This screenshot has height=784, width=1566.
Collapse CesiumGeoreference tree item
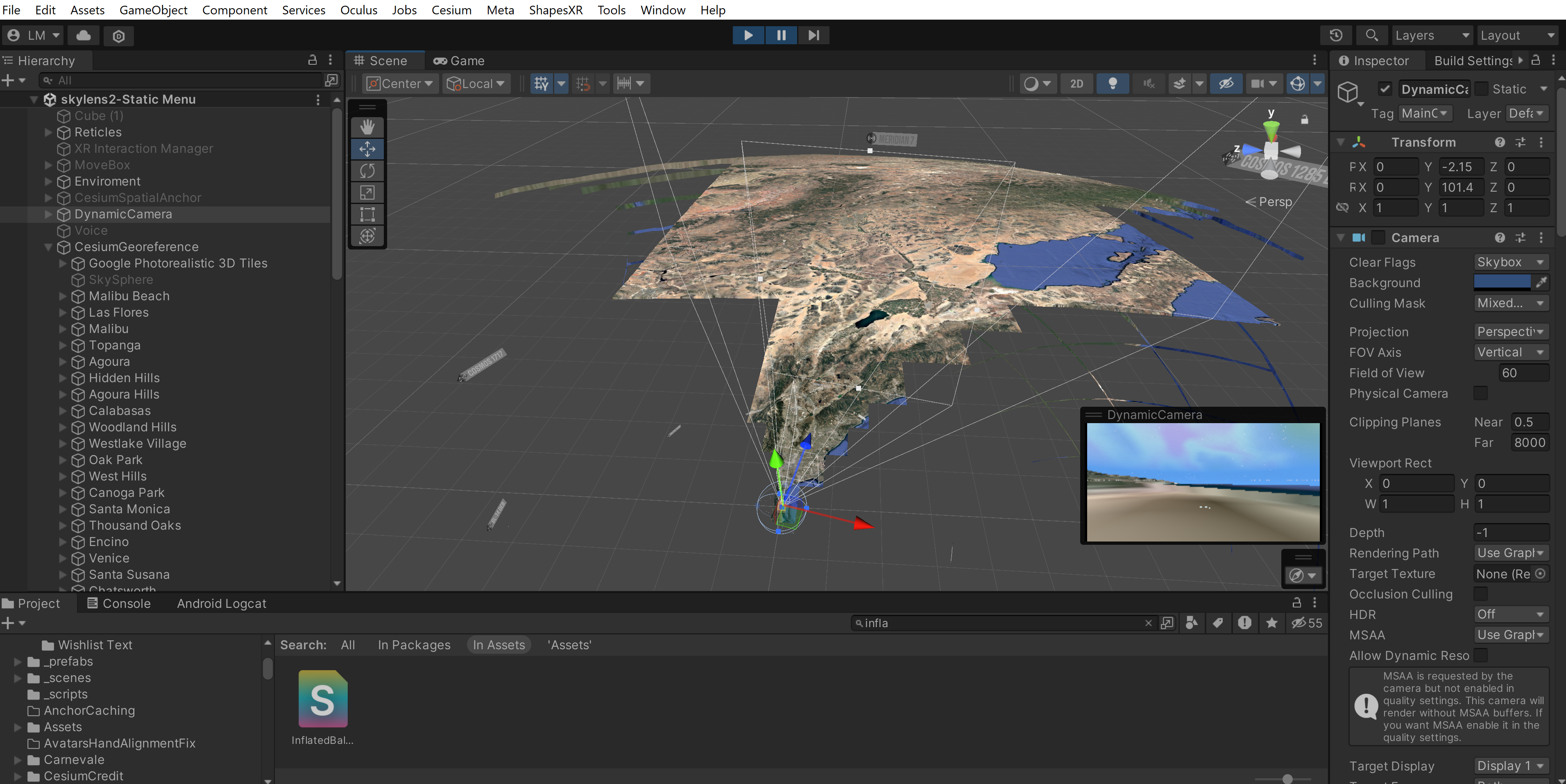point(48,247)
